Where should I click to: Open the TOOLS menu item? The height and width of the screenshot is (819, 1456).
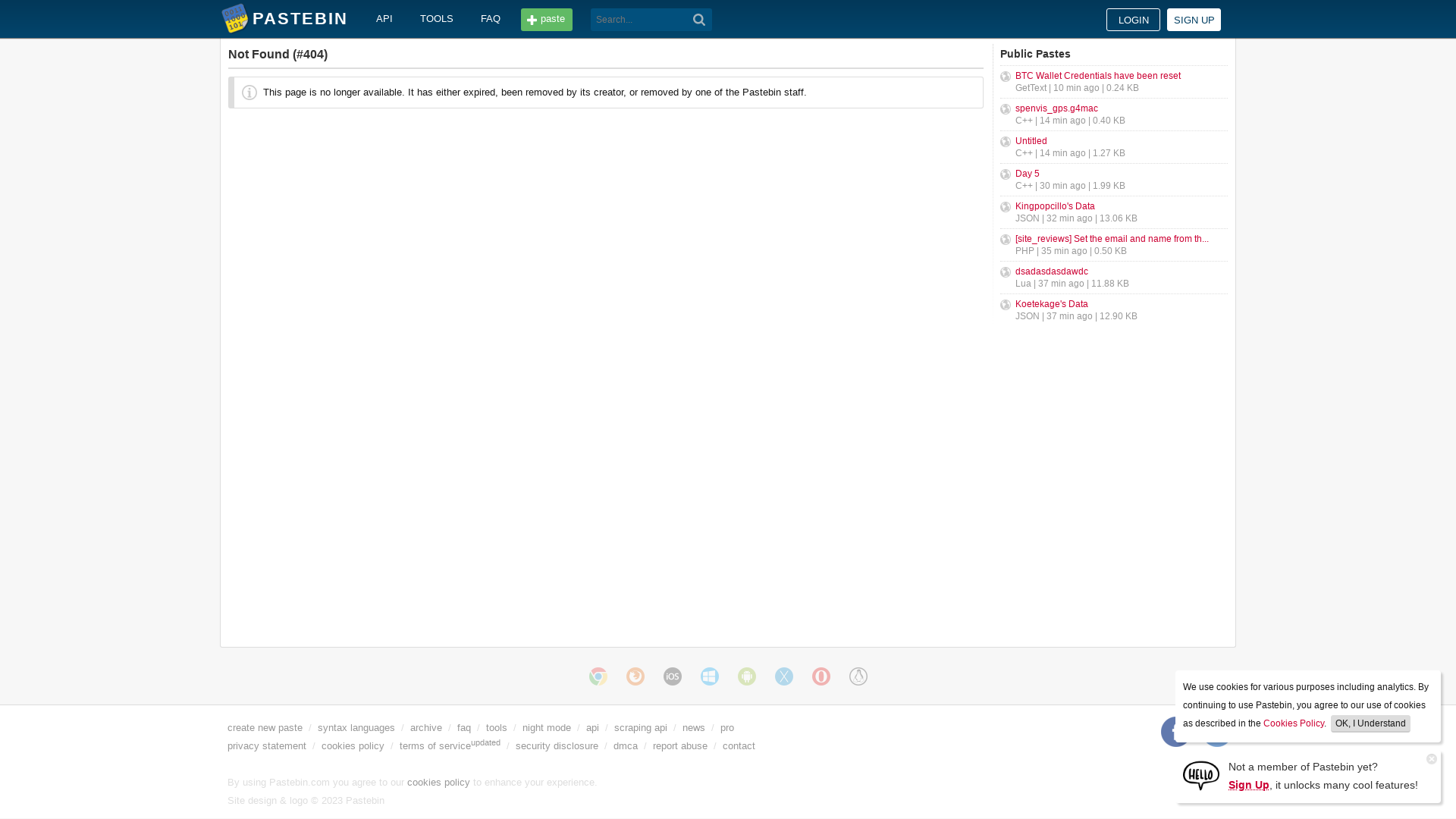coord(437,19)
